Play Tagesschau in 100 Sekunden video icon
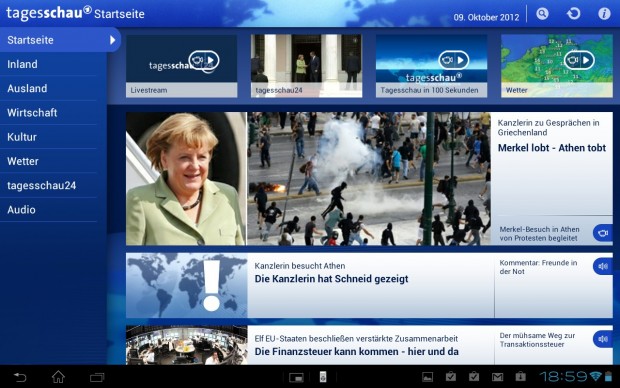This screenshot has height=388, width=620. pos(454,60)
